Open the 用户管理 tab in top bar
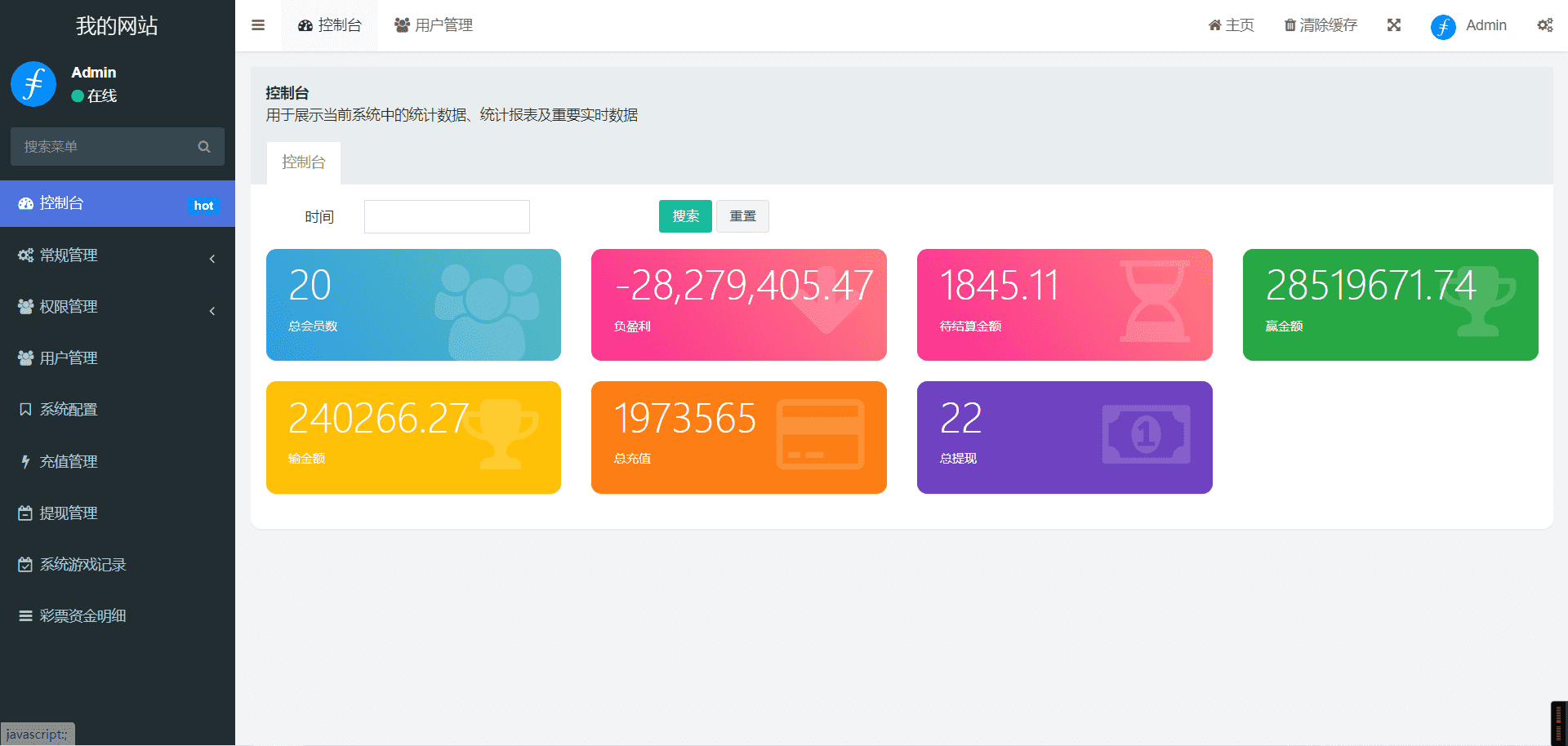 [x=434, y=25]
